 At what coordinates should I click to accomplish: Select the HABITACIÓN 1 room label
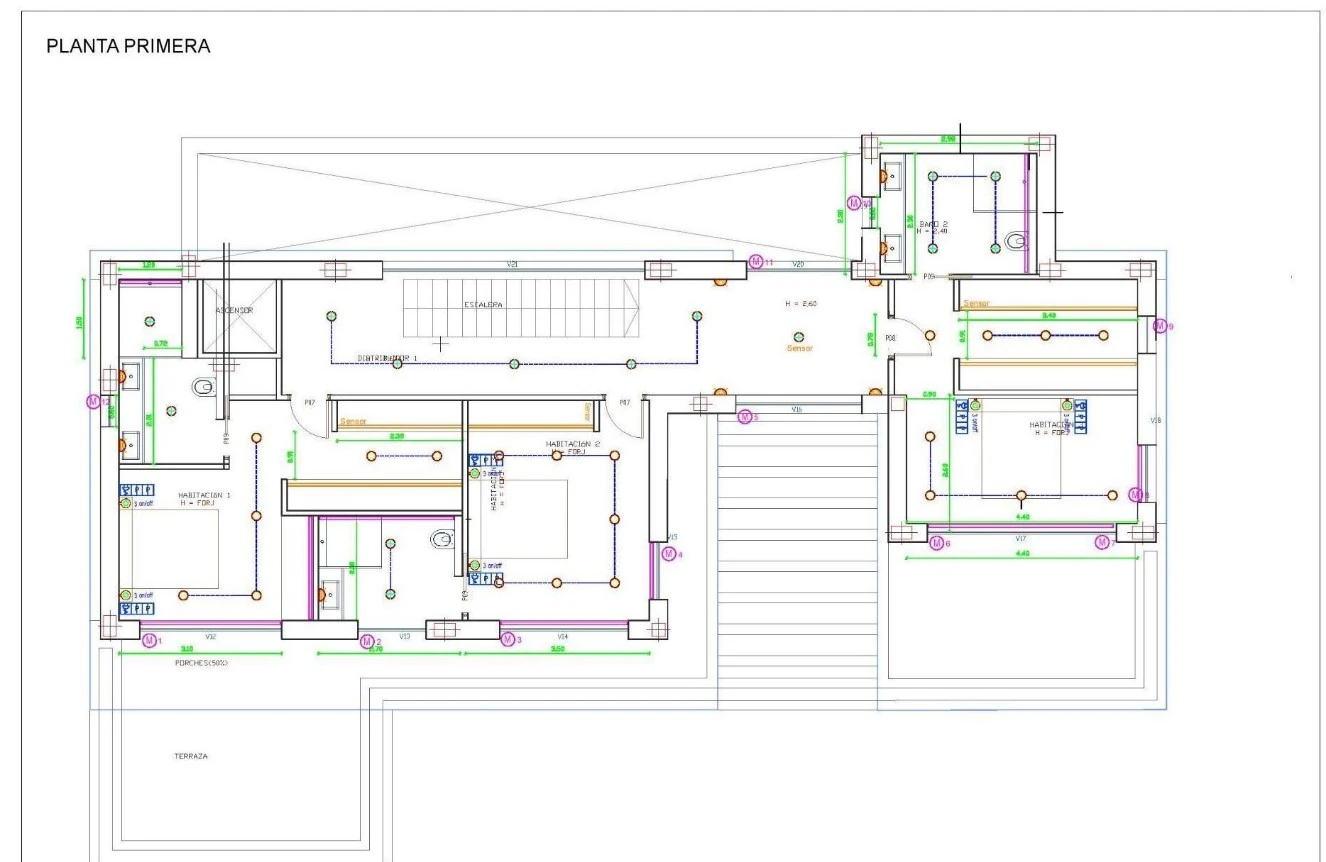pyautogui.click(x=205, y=495)
